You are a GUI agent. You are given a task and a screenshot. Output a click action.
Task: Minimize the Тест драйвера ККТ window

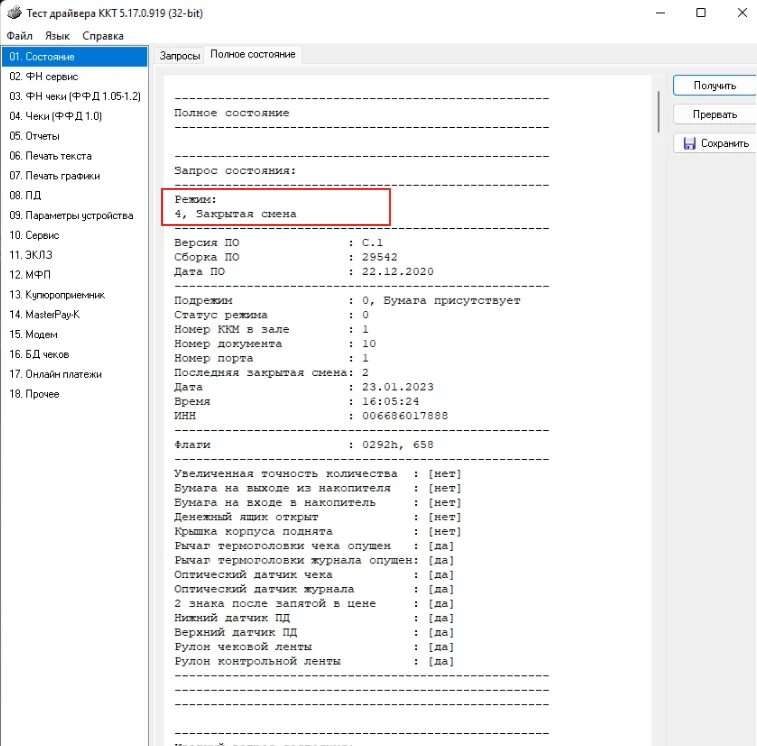click(660, 13)
